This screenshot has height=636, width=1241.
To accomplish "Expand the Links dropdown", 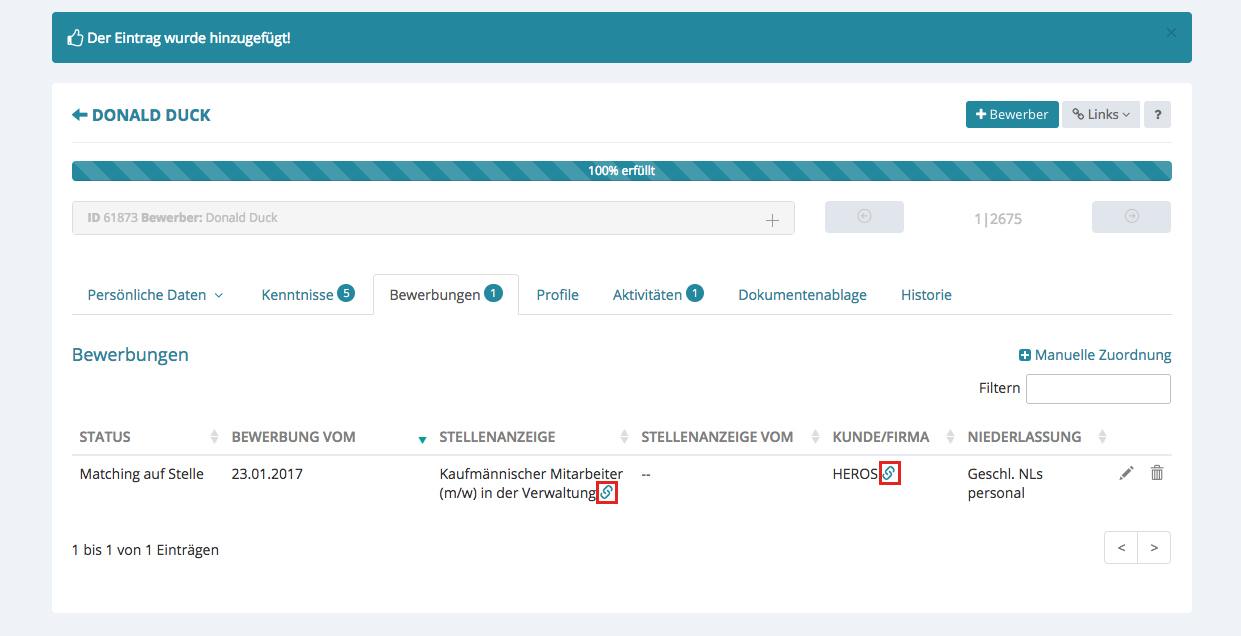I will point(1101,114).
